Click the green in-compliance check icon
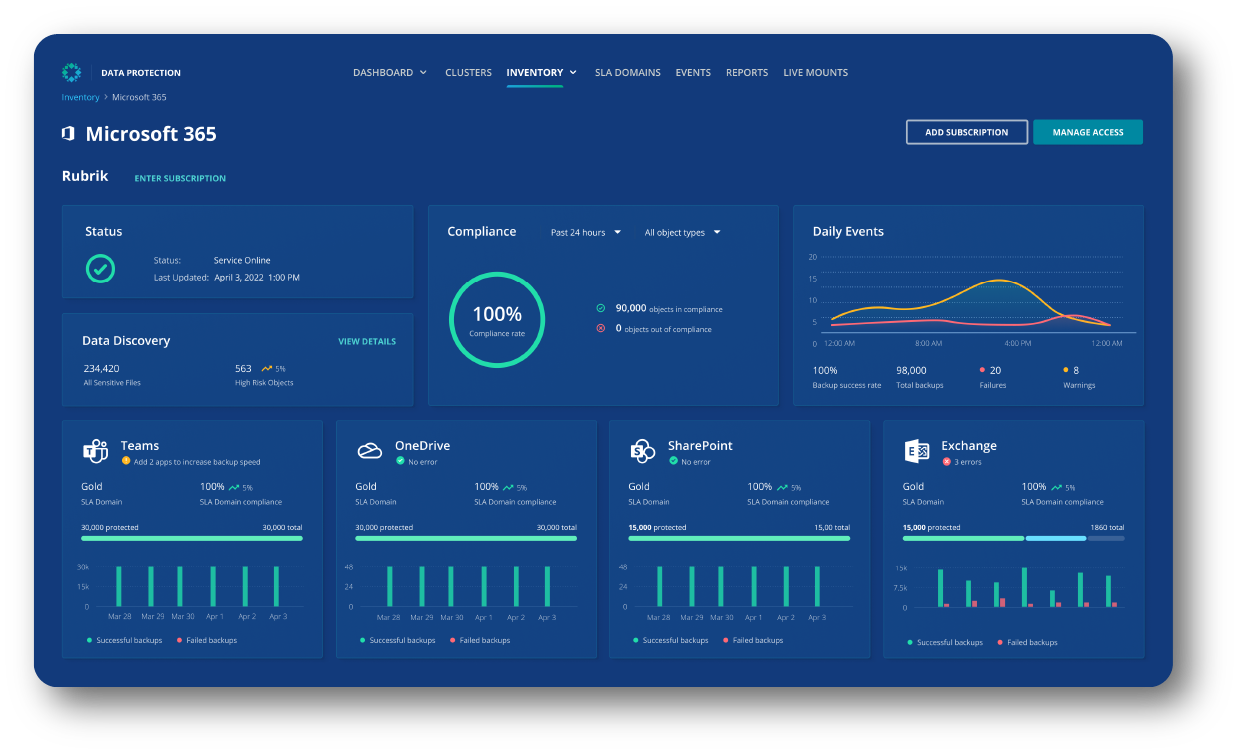The height and width of the screenshot is (756, 1241). coord(601,309)
